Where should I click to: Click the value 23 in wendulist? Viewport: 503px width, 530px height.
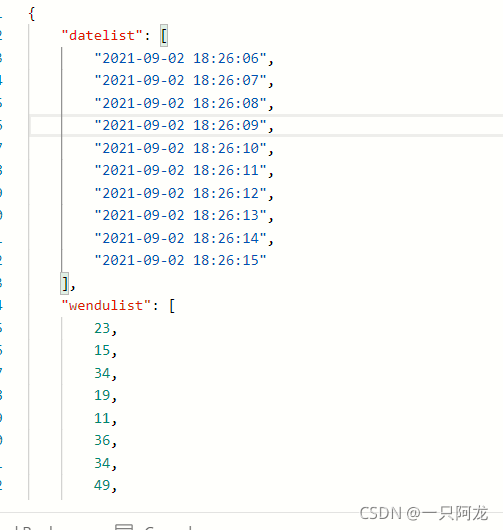[102, 328]
